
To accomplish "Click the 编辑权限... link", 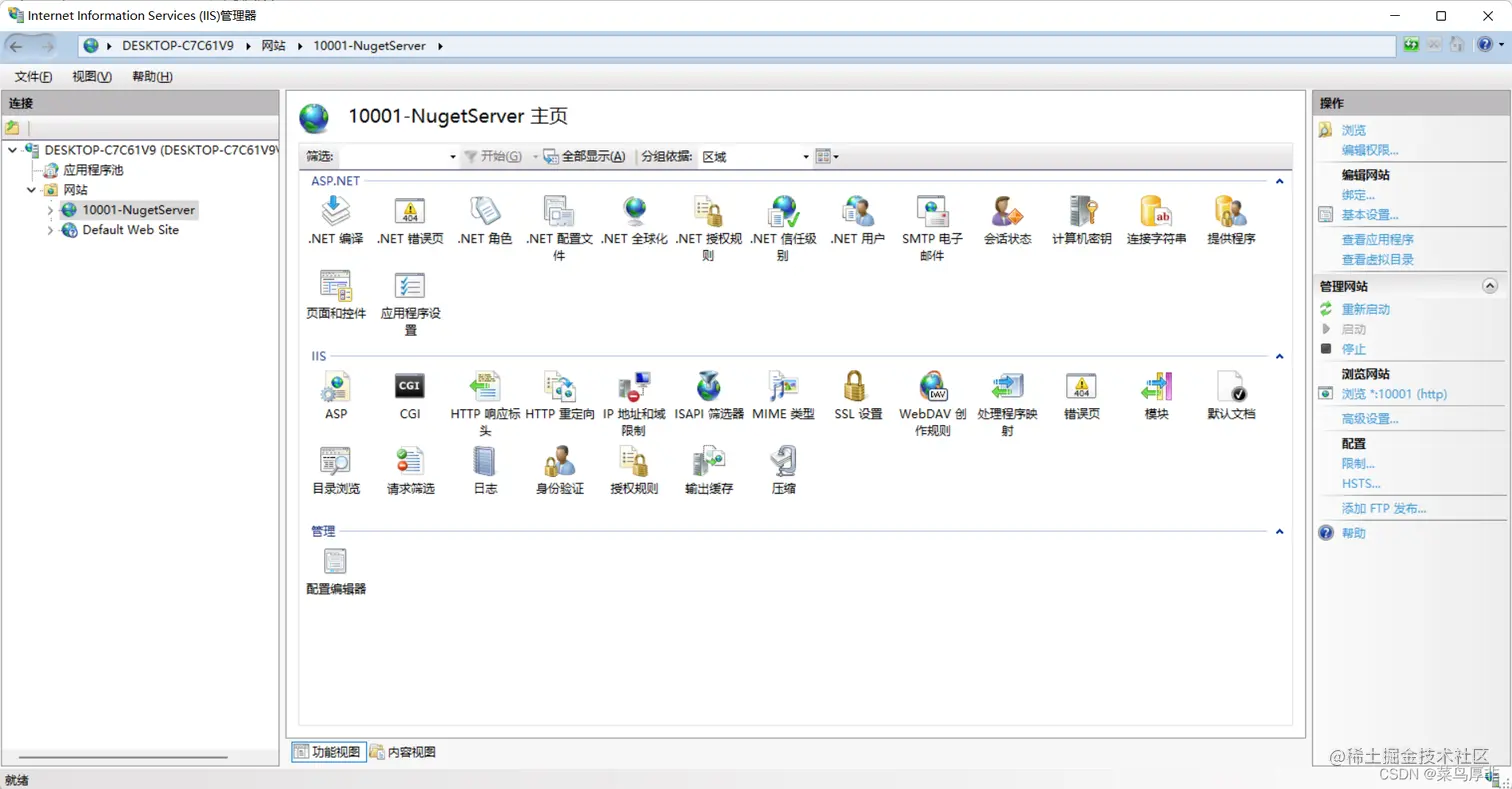I will click(1370, 151).
